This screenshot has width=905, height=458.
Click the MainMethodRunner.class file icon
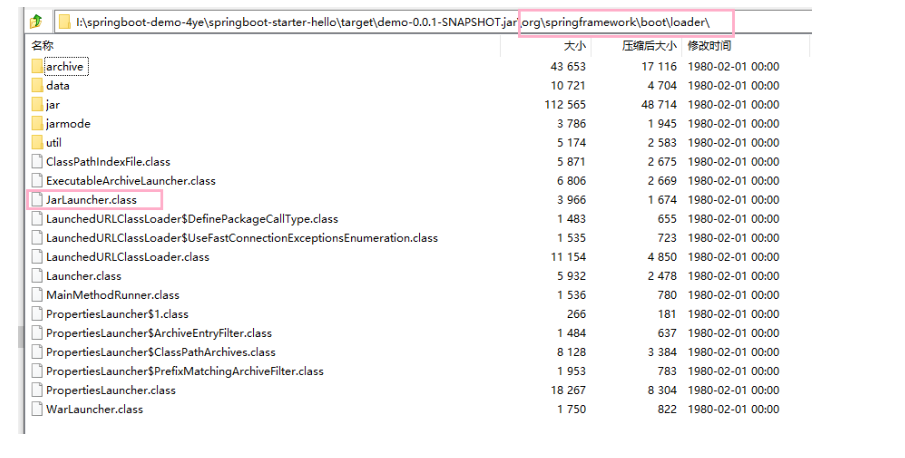tap(38, 295)
